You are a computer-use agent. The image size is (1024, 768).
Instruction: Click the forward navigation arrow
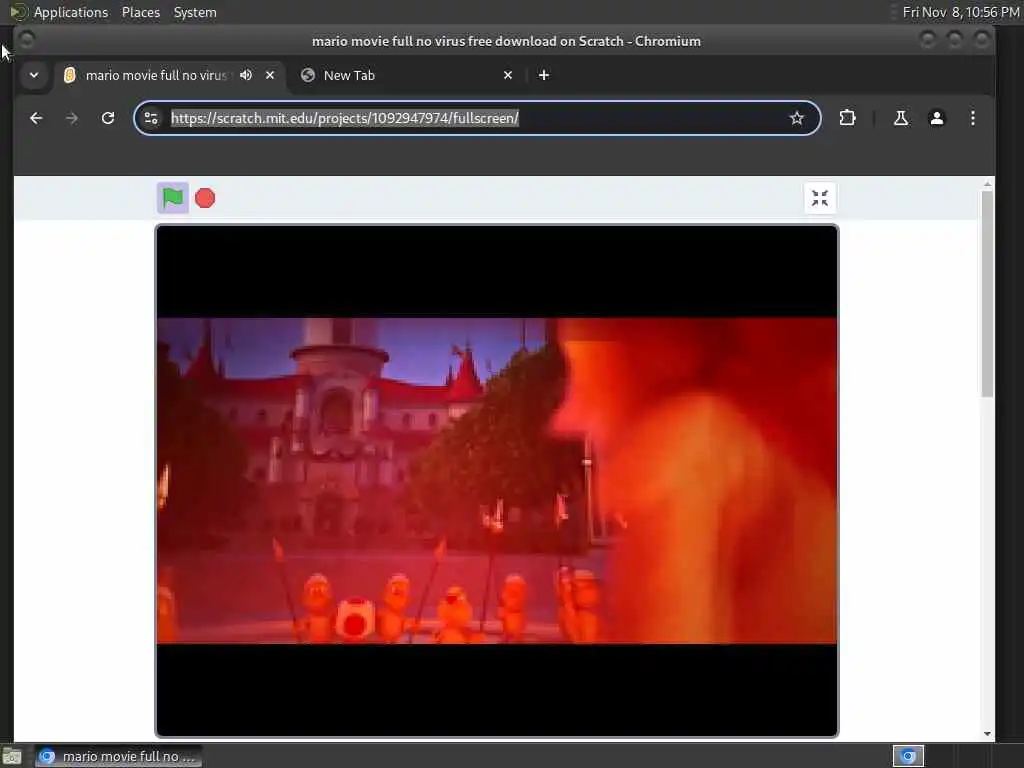tap(72, 118)
